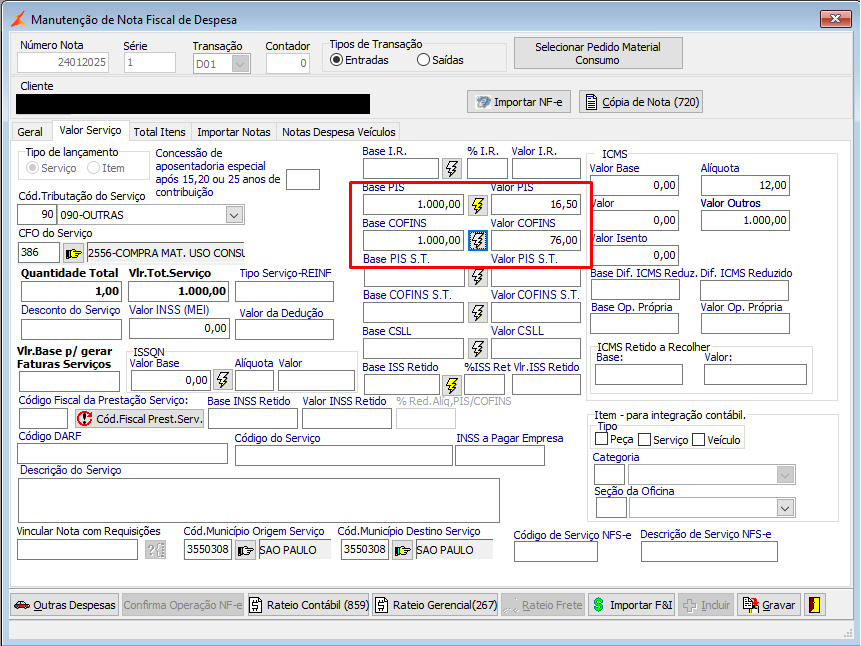Switch to Geral tab
This screenshot has width=861, height=646.
tap(30, 132)
